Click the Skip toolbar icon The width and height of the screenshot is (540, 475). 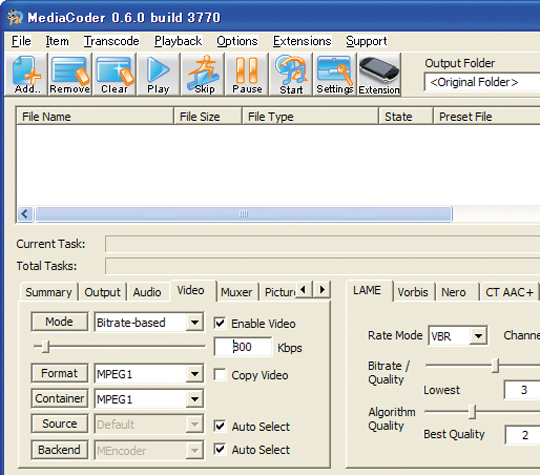click(x=203, y=74)
